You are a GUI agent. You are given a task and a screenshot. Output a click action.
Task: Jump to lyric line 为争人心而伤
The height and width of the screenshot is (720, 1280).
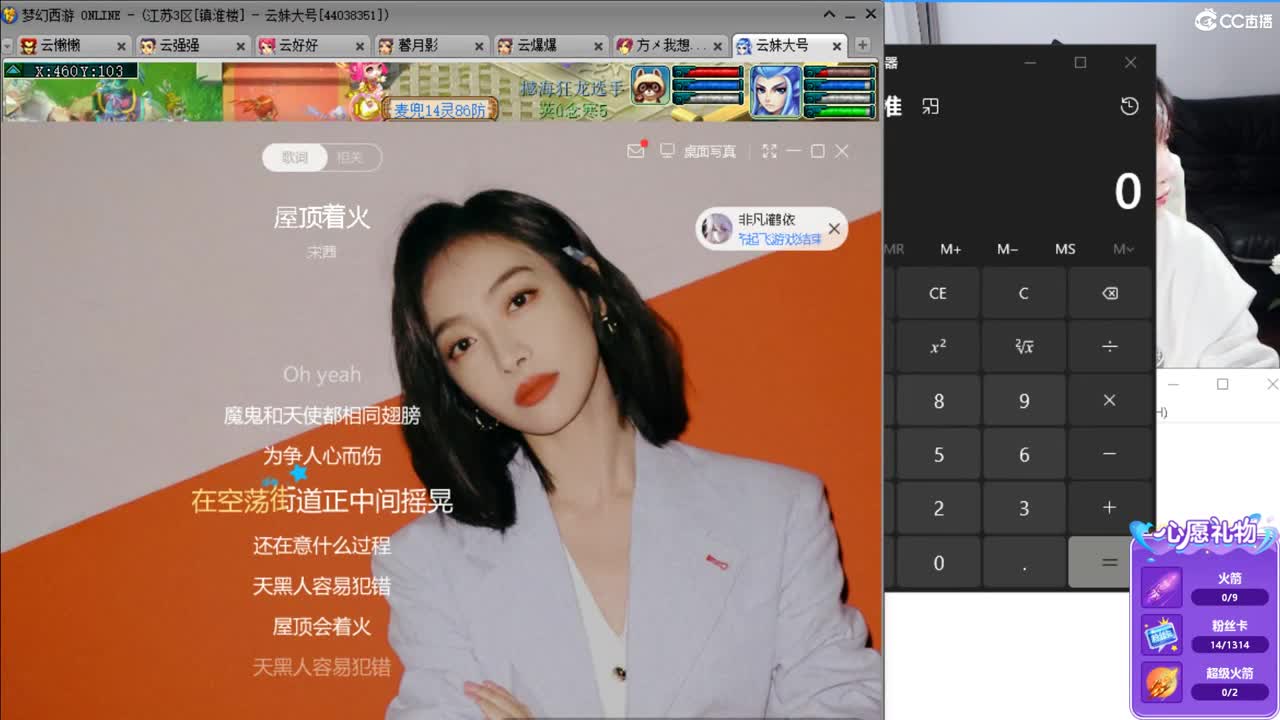(322, 456)
